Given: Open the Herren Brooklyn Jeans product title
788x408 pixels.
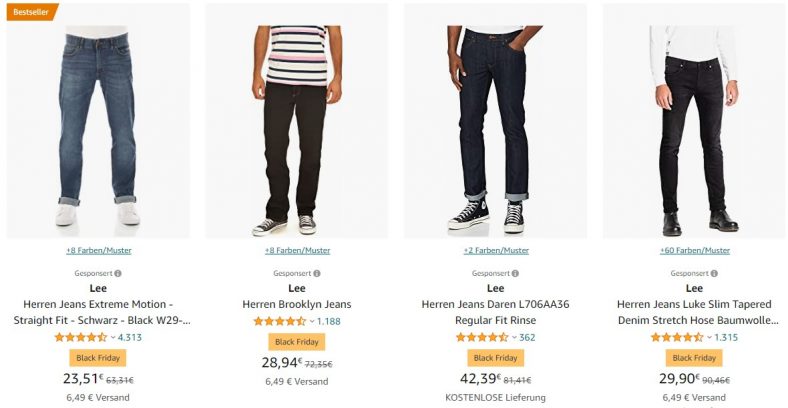Looking at the screenshot, I should coord(297,304).
